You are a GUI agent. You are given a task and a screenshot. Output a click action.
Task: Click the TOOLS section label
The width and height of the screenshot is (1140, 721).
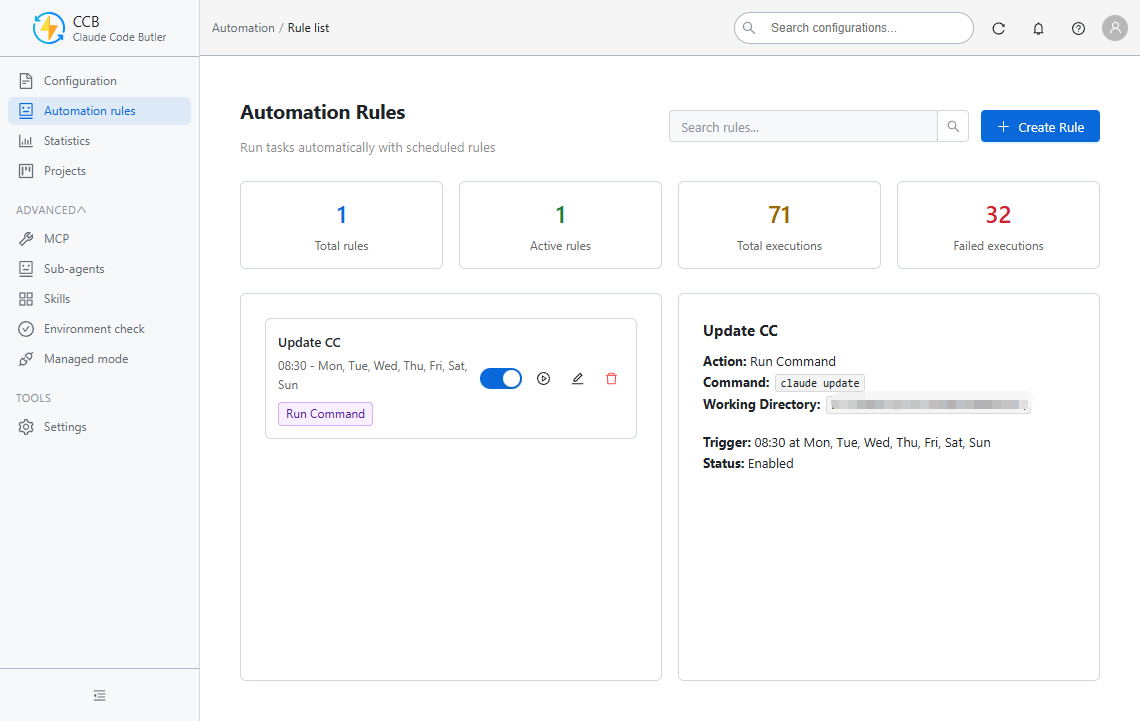pos(33,398)
